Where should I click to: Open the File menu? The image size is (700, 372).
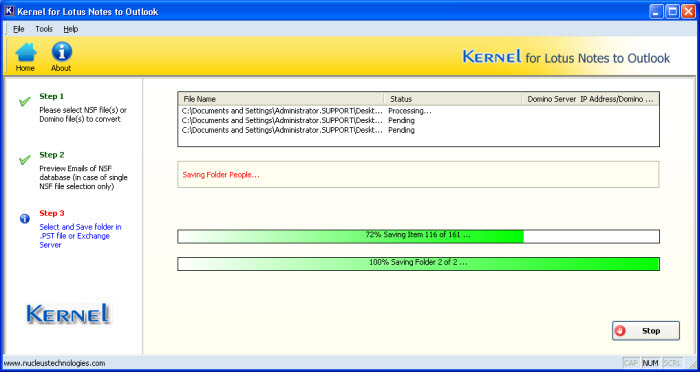pos(19,29)
